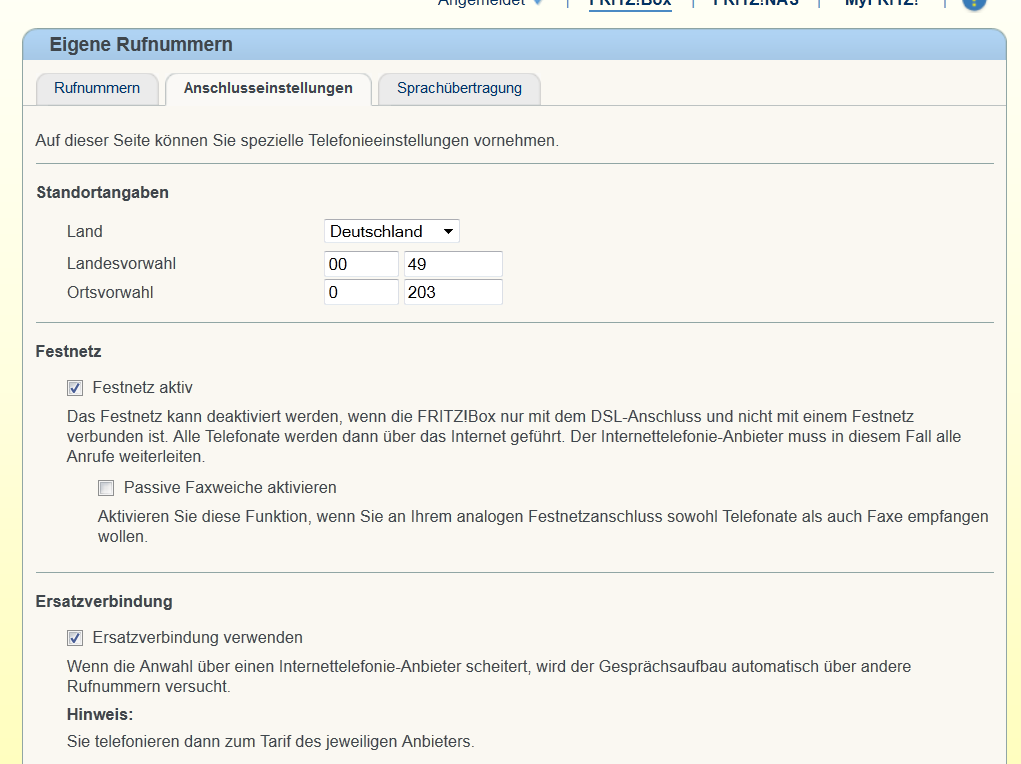Click the Eigene Rufnummern page title
The height and width of the screenshot is (764, 1021).
(141, 45)
